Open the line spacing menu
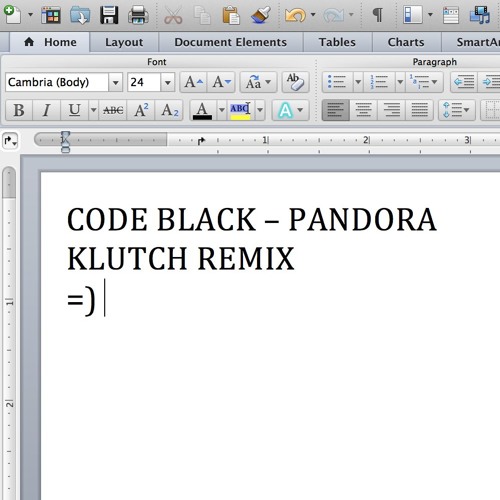The height and width of the screenshot is (500, 500). point(456,110)
